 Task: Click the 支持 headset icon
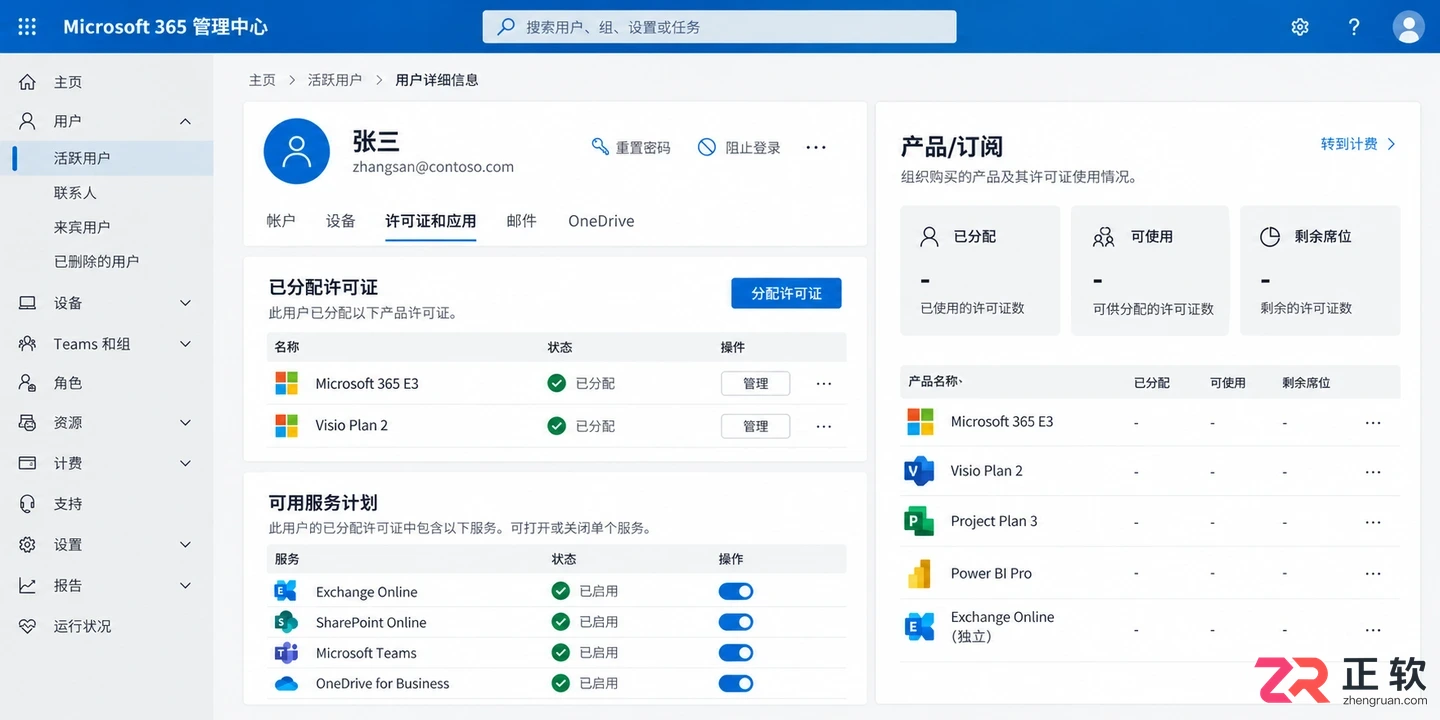tap(28, 504)
